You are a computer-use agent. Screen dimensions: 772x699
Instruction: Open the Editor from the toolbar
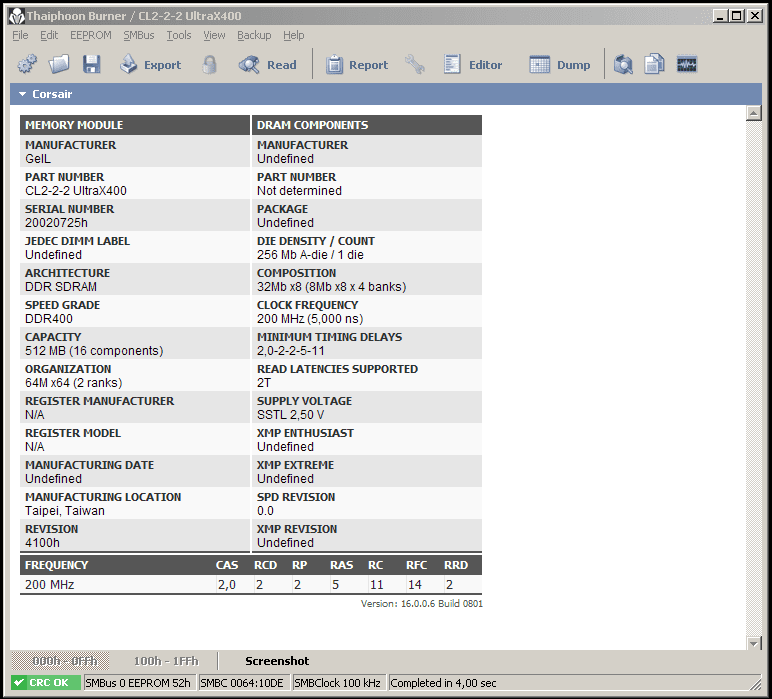[473, 64]
